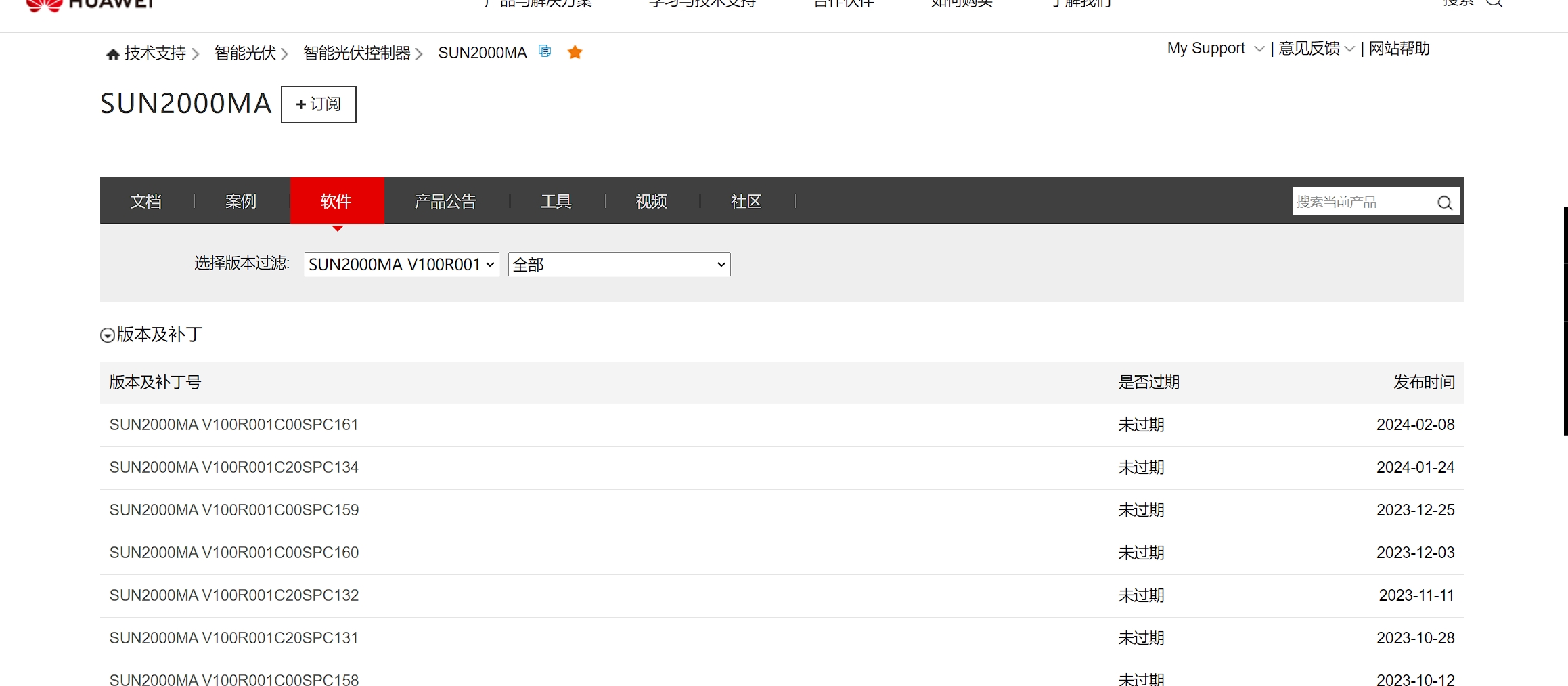
Task: Click the +订阅 subscribe button
Action: 319,104
